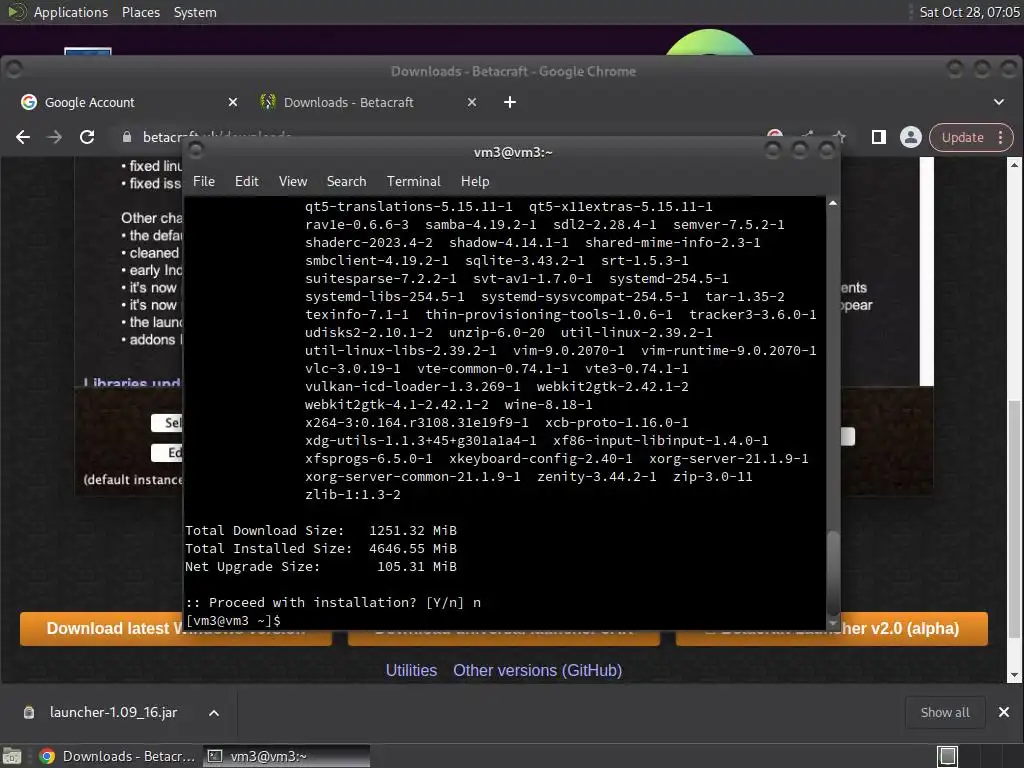Open the Utilities link

coord(411,671)
